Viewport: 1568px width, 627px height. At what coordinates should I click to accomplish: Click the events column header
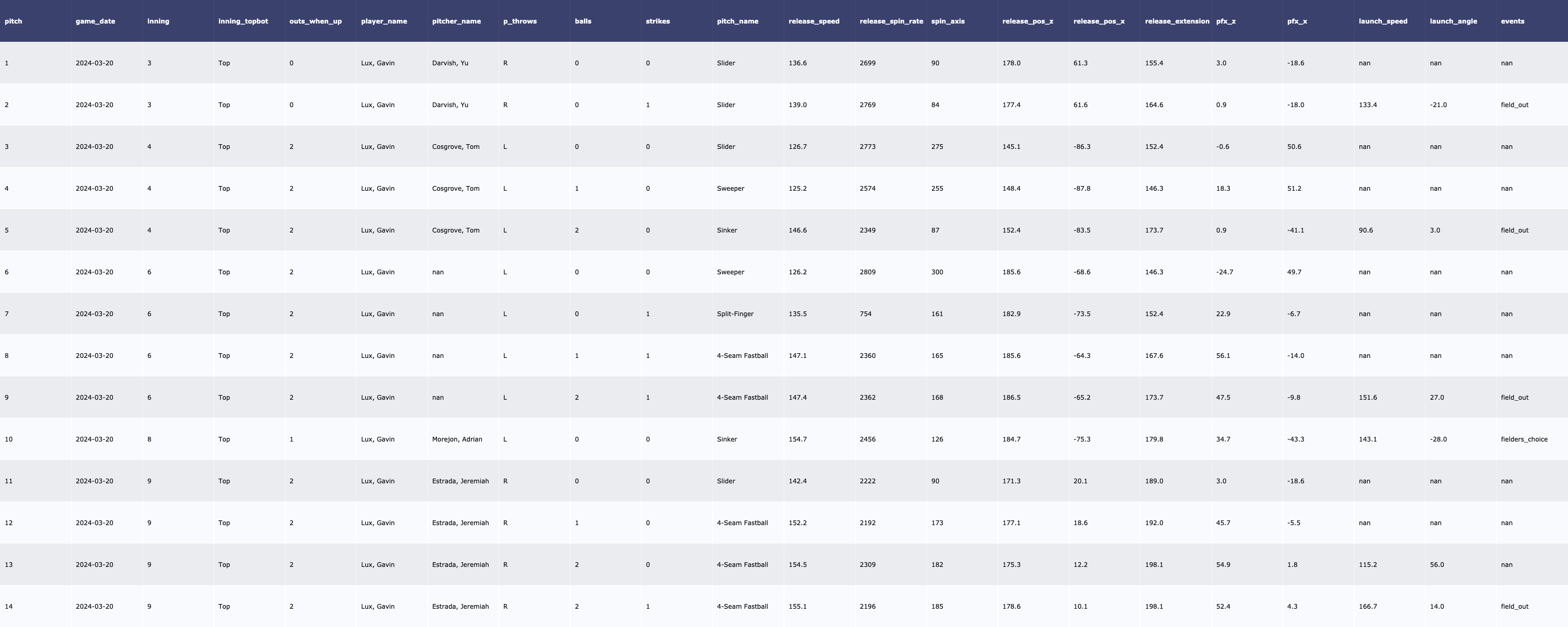point(1512,21)
